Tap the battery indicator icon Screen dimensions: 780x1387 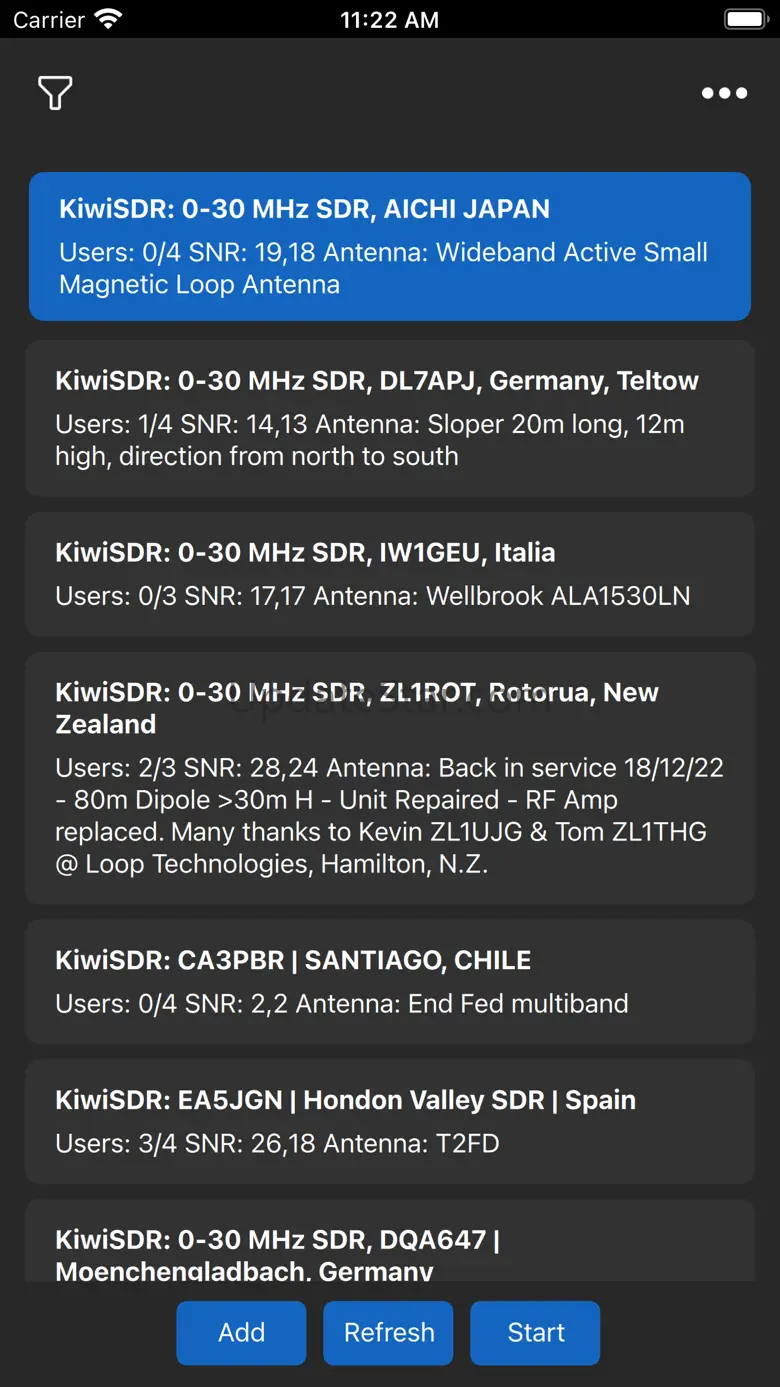[744, 19]
